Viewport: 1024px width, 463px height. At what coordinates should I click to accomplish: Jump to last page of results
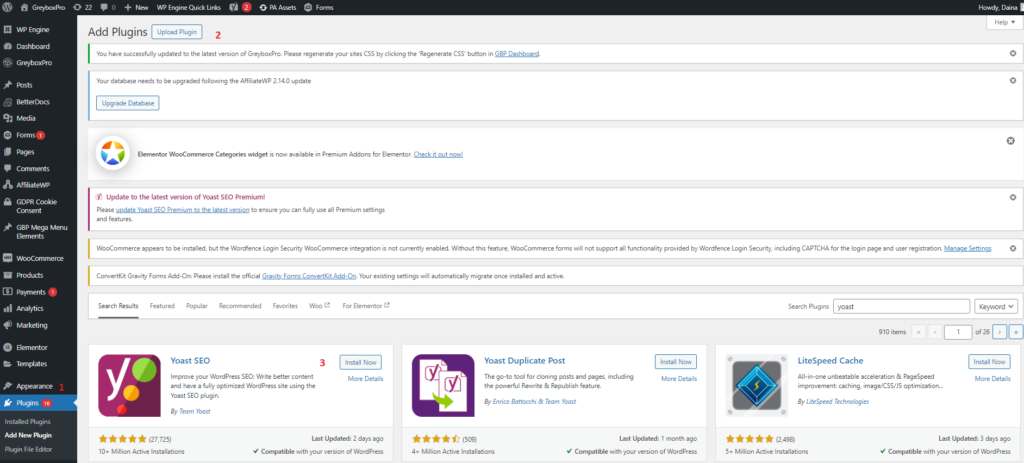[1016, 332]
